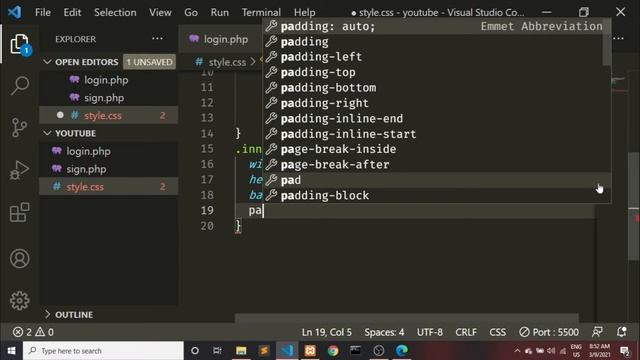Open the Search view icon
640x360 pixels.
point(20,86)
